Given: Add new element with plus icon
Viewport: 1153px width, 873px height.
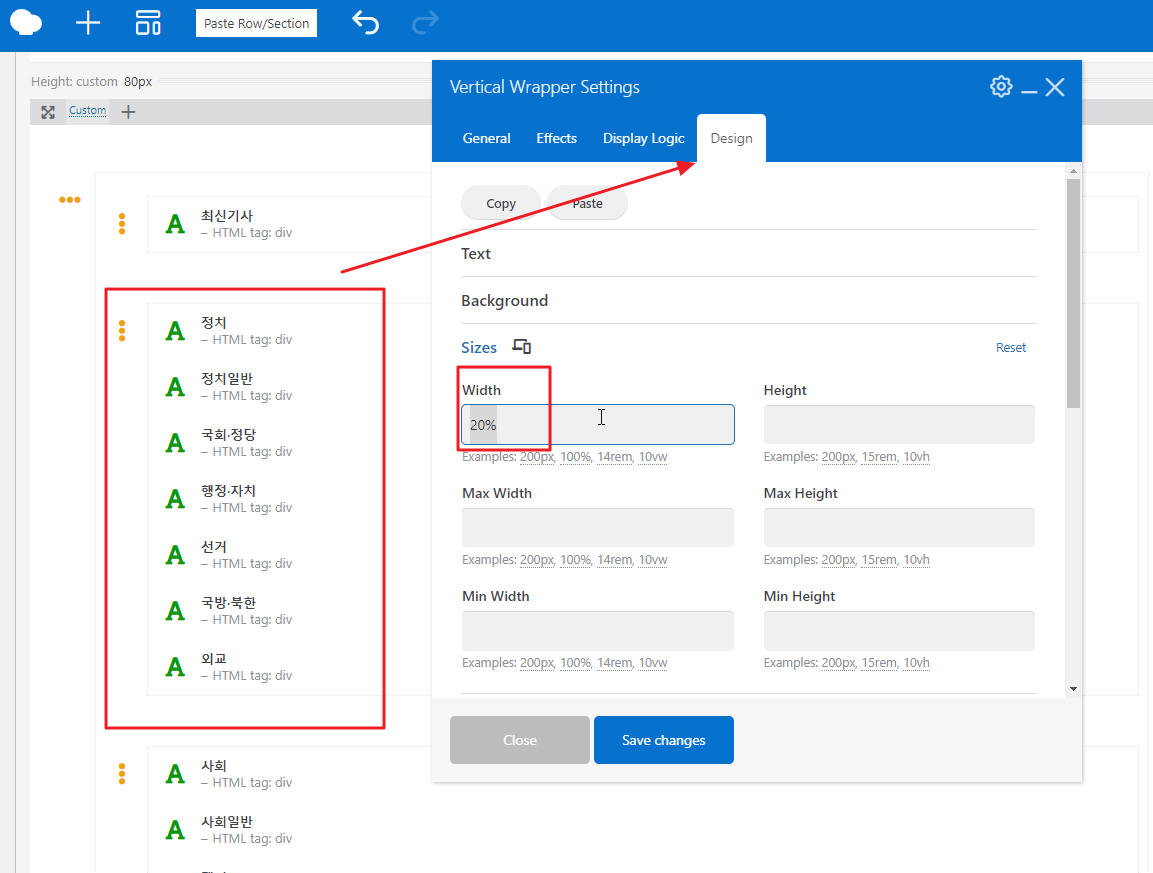Looking at the screenshot, I should (x=88, y=23).
